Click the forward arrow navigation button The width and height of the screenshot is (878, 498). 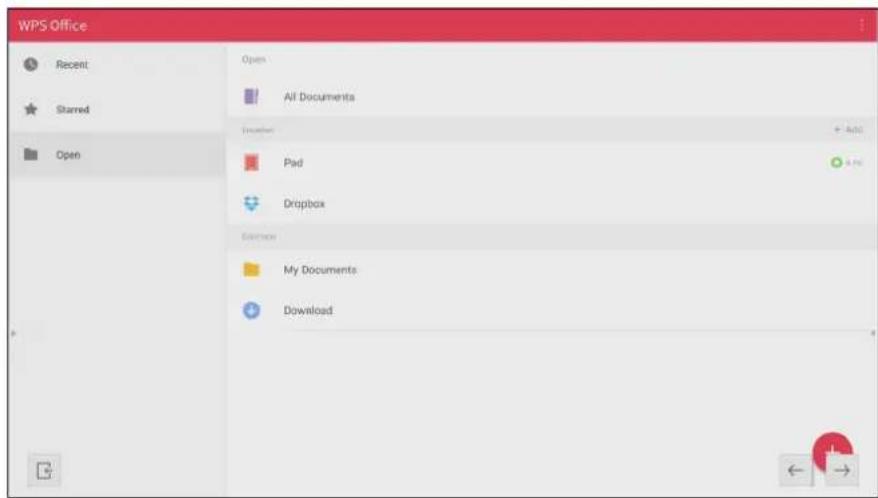click(842, 471)
